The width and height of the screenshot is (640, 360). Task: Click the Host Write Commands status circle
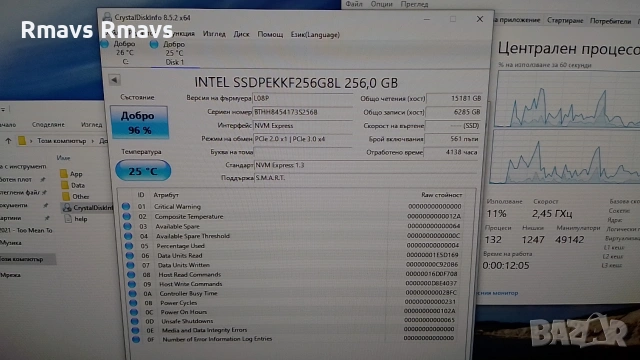[132, 284]
